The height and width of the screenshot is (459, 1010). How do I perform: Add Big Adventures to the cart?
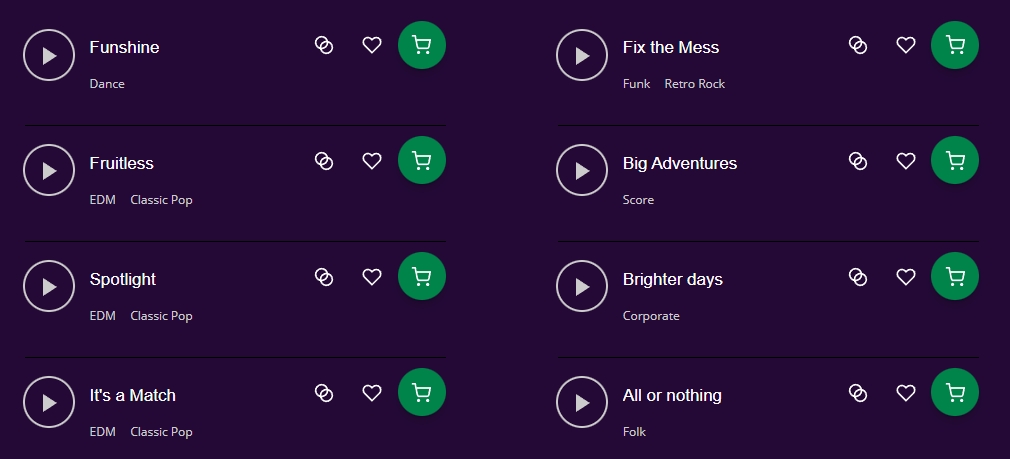pos(955,160)
